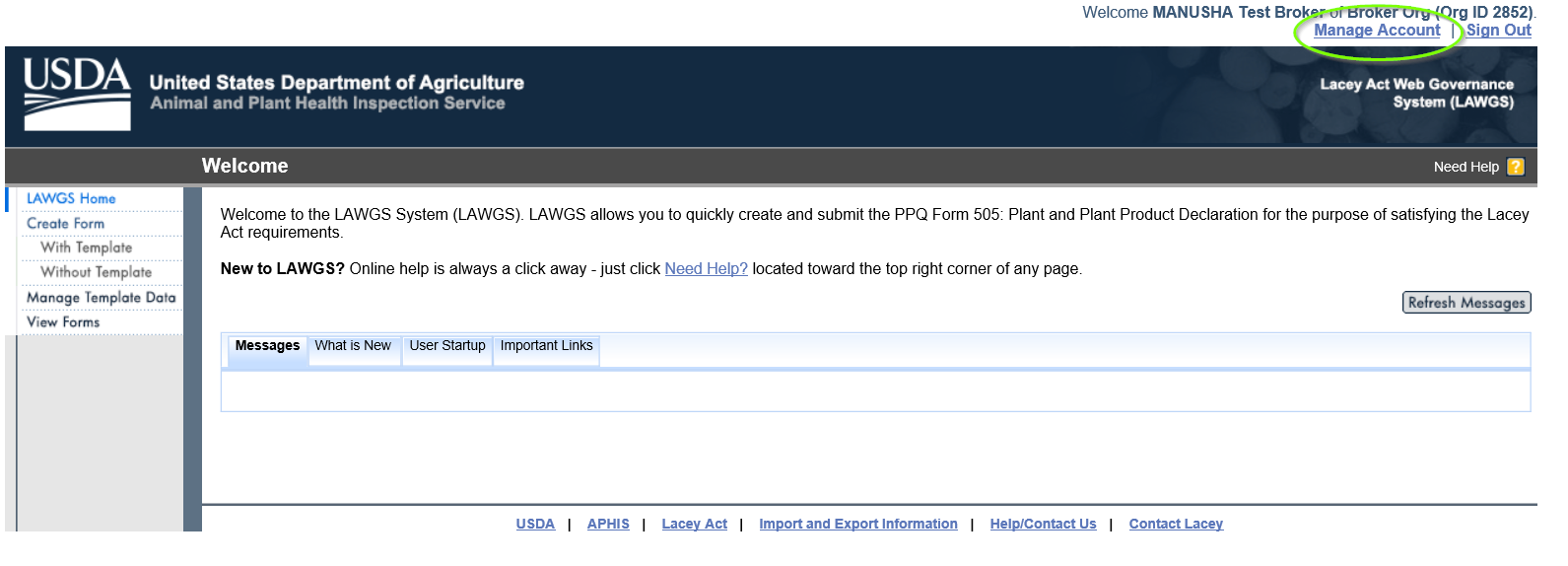
Task: Click United States Department of Agriculture title
Action: click(x=337, y=83)
